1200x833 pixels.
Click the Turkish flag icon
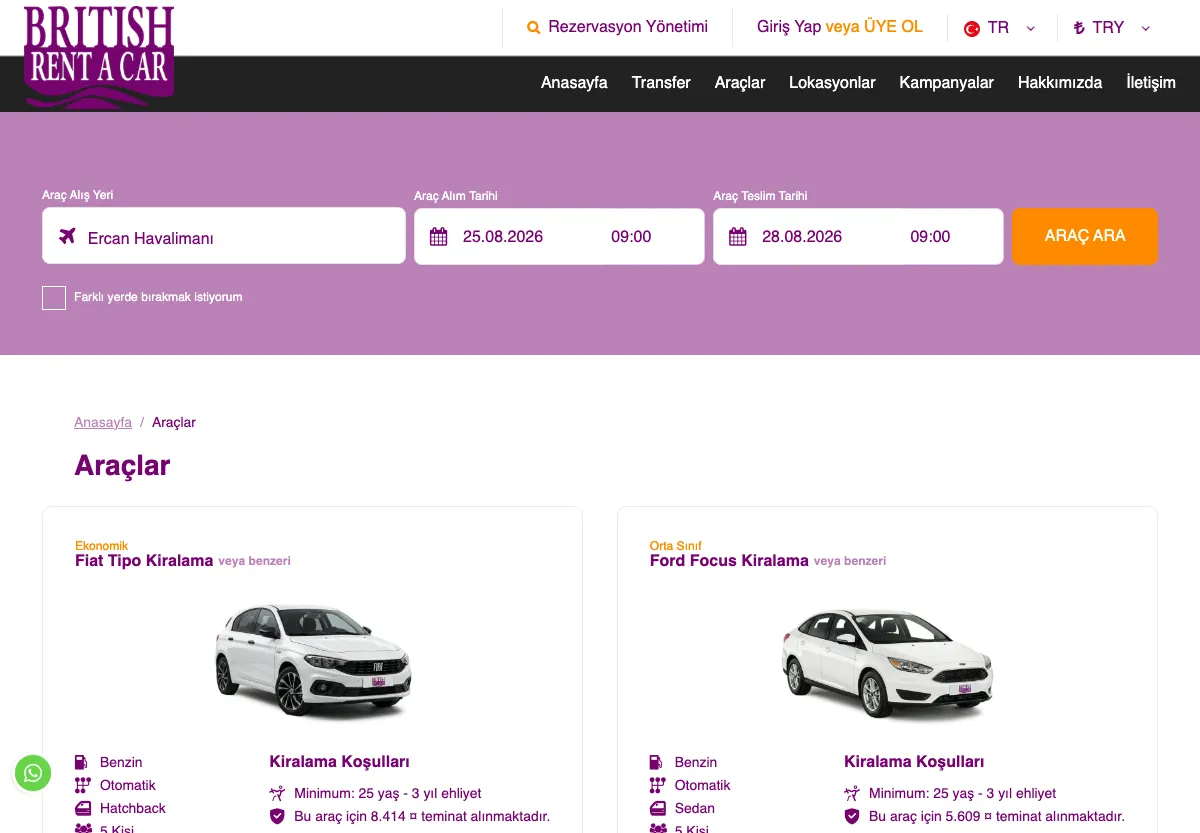[971, 29]
